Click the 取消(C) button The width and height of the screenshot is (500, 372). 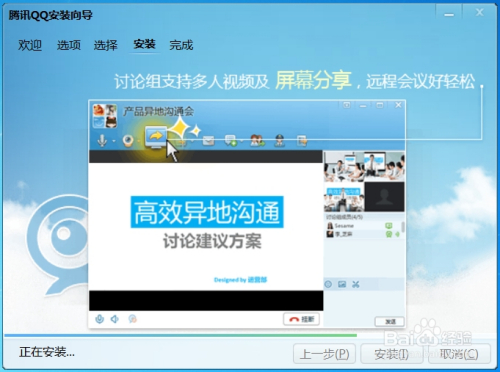tap(459, 354)
